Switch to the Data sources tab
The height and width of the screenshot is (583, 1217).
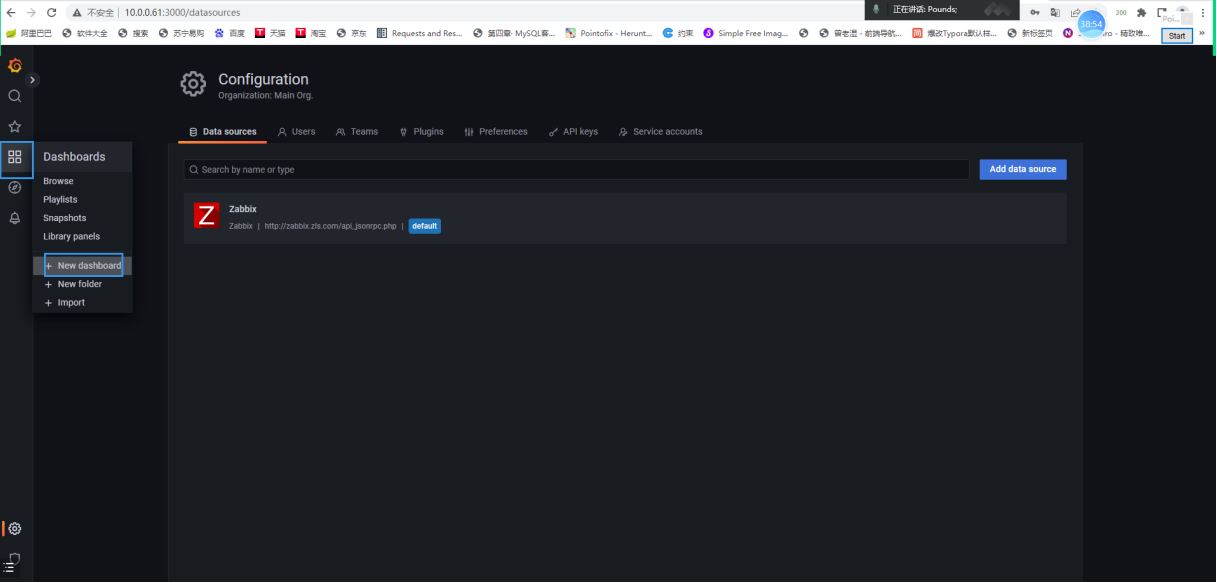pyautogui.click(x=223, y=132)
